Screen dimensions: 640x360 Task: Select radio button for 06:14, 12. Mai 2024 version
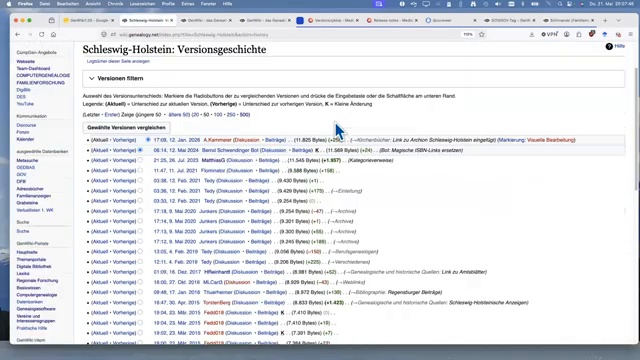140,150
